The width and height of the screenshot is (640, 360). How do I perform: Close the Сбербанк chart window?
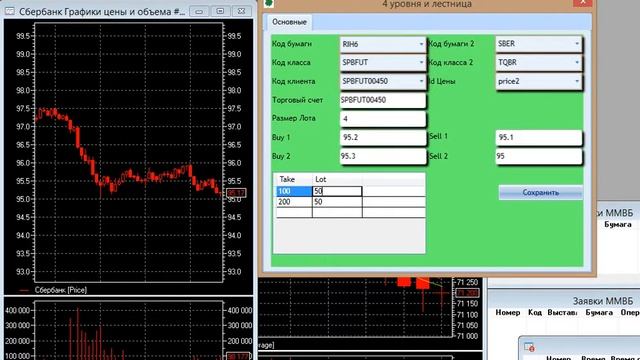pyautogui.click(x=242, y=11)
